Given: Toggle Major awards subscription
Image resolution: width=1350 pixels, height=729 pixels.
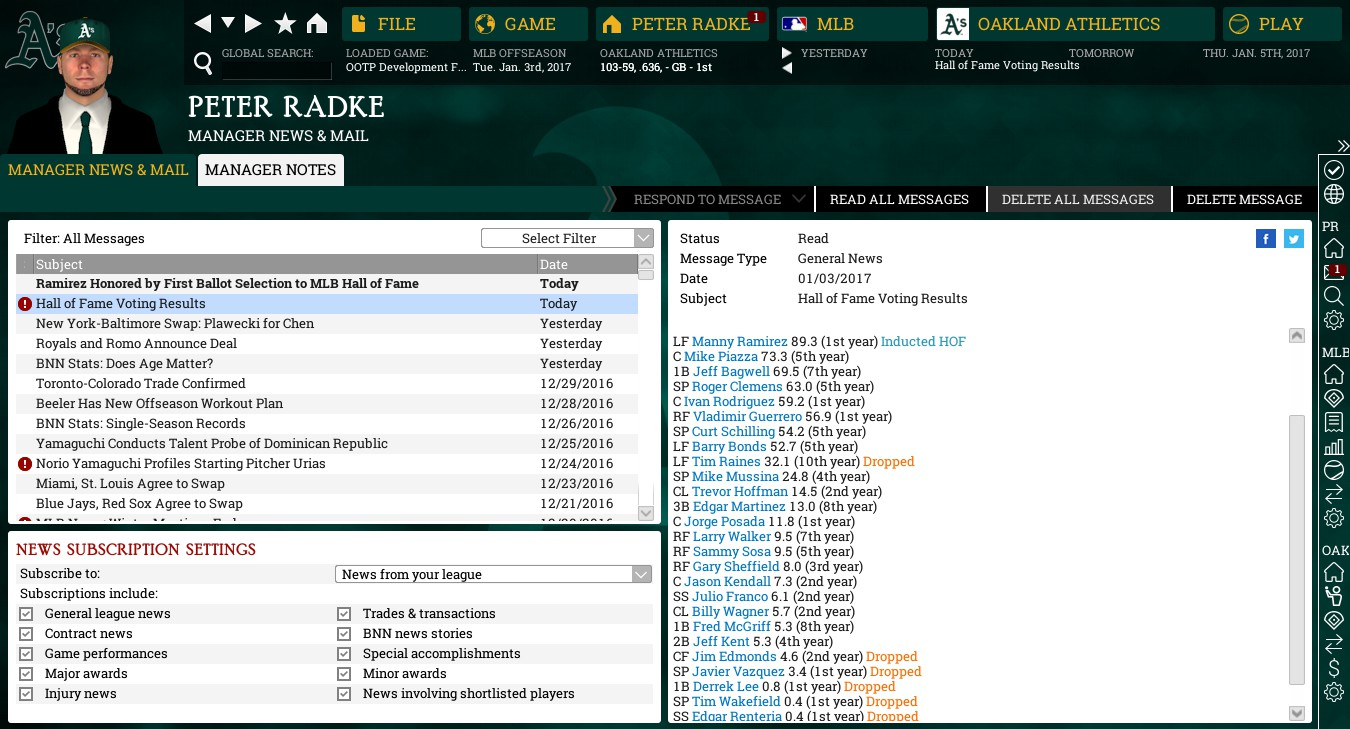Looking at the screenshot, I should (26, 674).
